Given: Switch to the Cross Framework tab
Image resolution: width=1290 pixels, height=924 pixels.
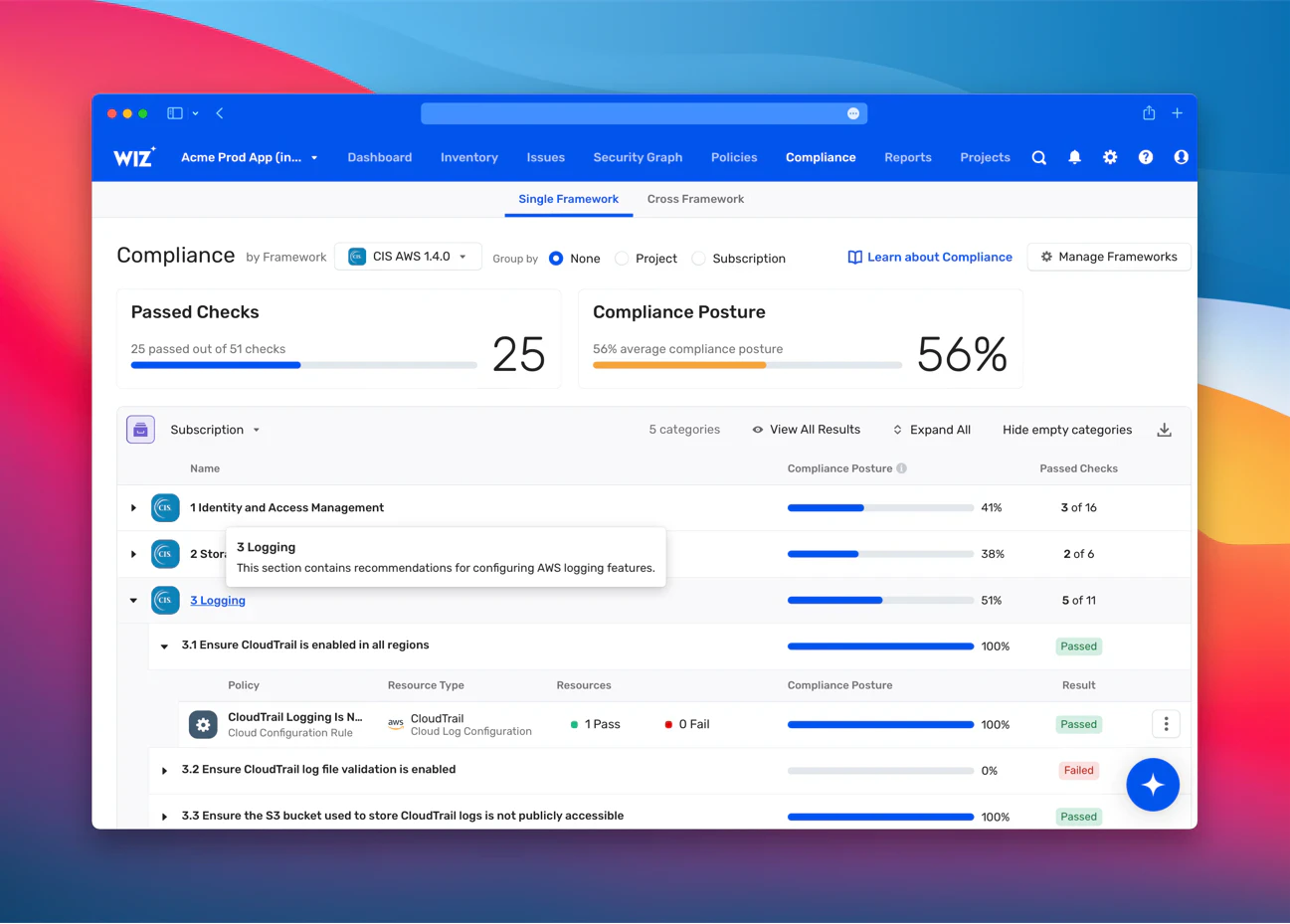Looking at the screenshot, I should pyautogui.click(x=695, y=199).
